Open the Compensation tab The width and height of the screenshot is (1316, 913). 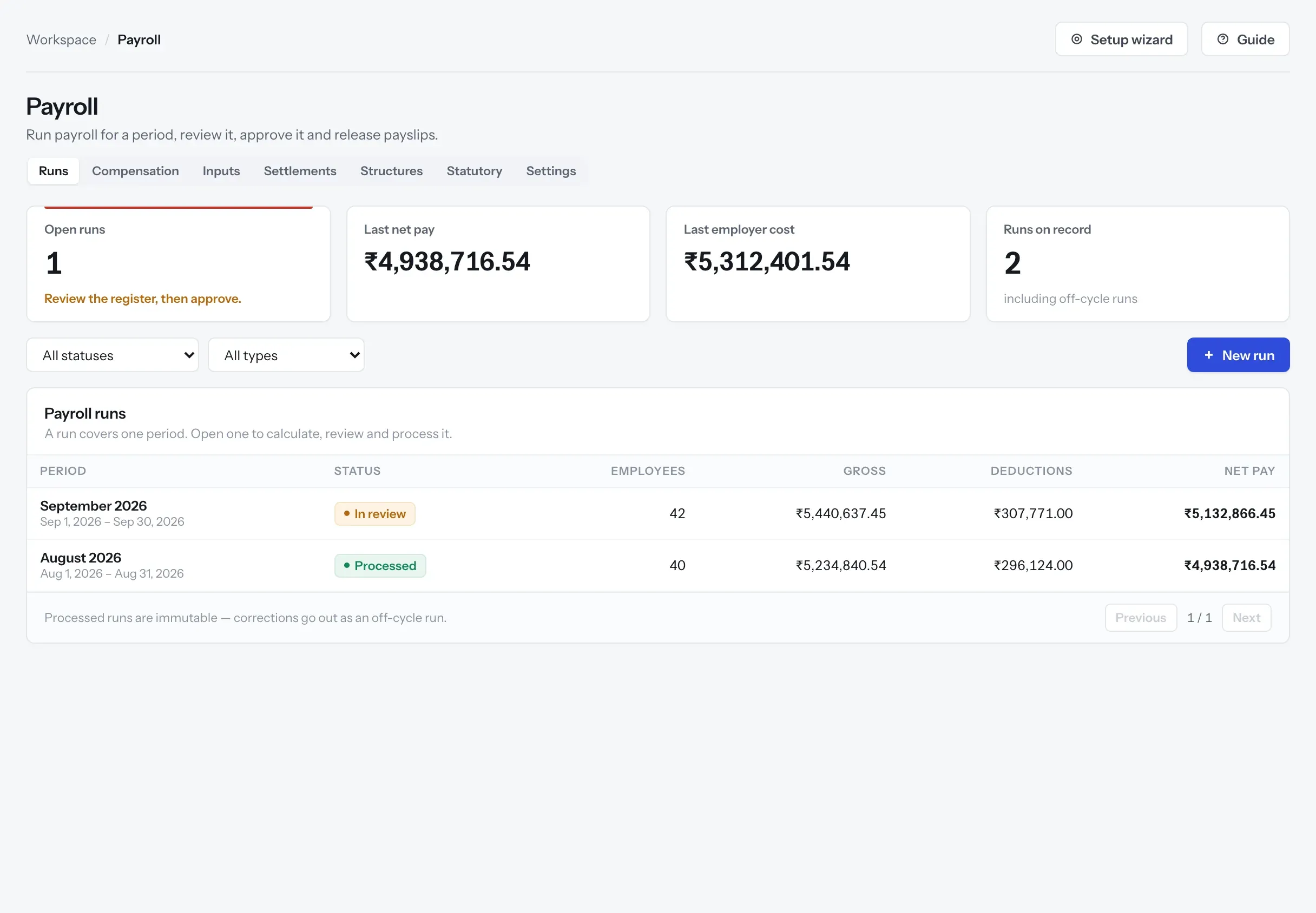click(x=136, y=171)
